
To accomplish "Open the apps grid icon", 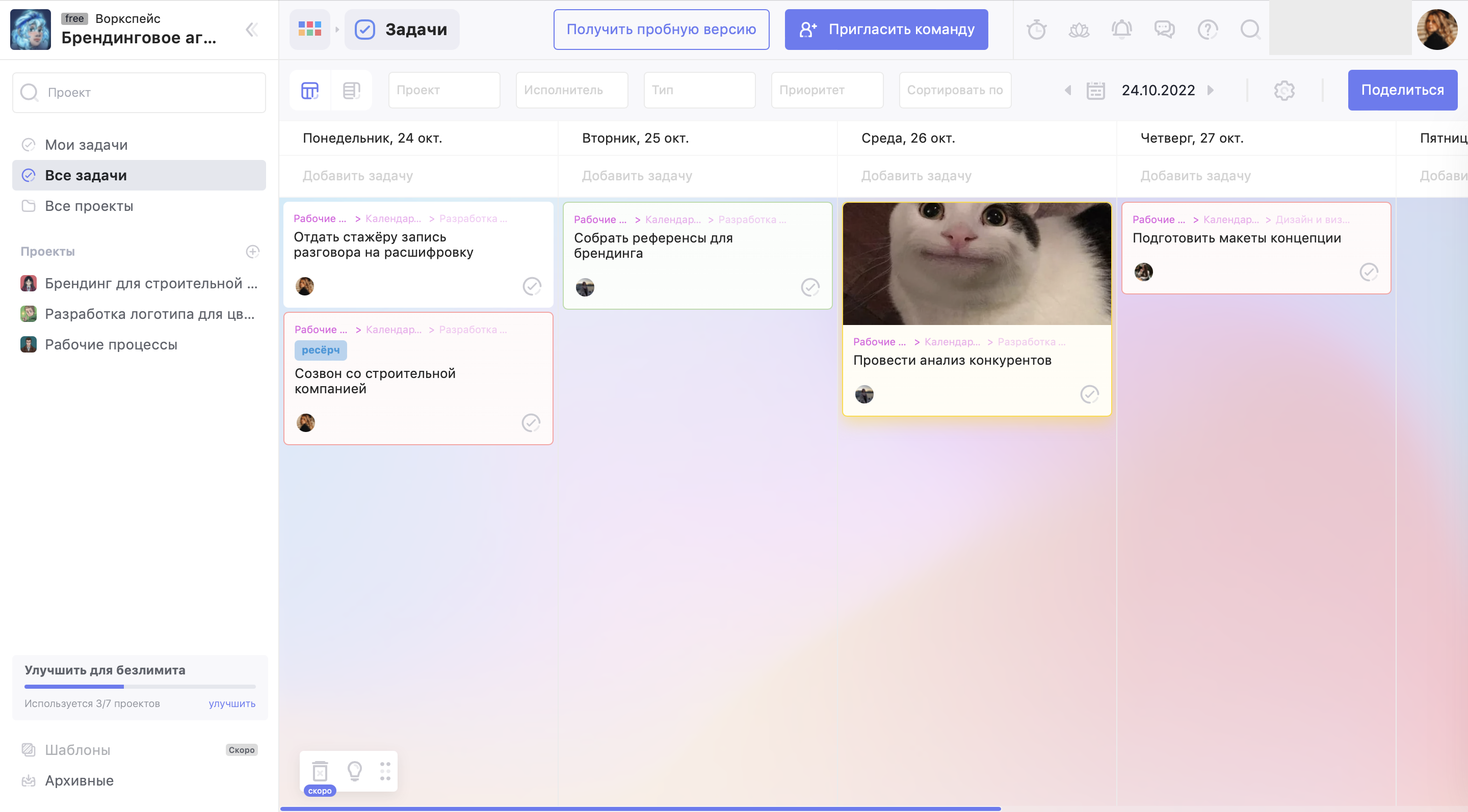I will tap(309, 30).
